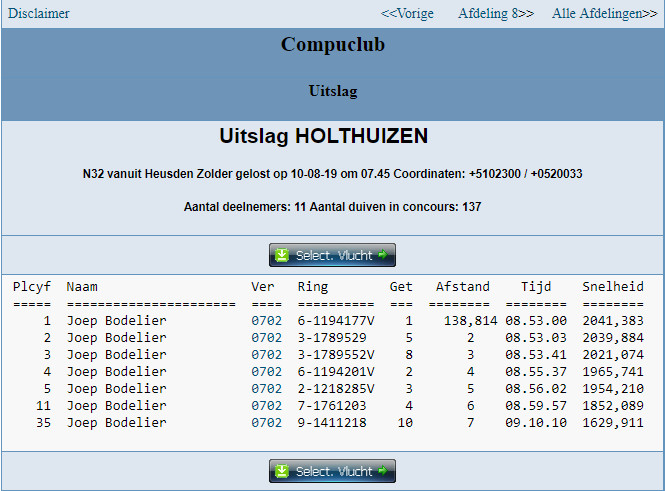Screen dimensions: 665x491
Task: Open the Afdeling 8>> link
Action: (x=496, y=14)
